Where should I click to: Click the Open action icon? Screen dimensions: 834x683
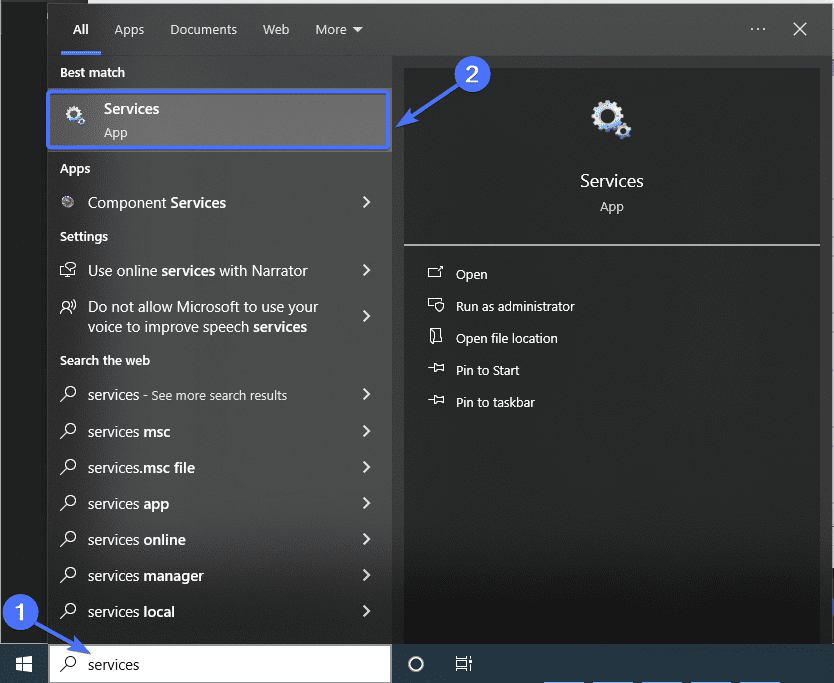435,273
